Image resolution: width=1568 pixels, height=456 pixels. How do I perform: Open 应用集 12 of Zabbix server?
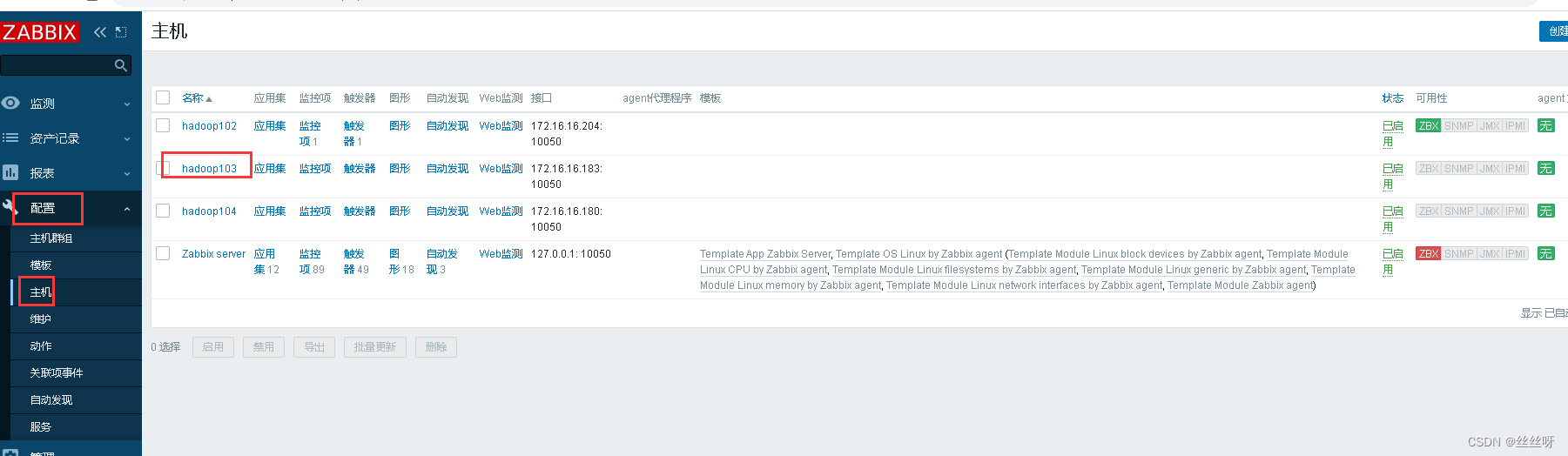[265, 262]
